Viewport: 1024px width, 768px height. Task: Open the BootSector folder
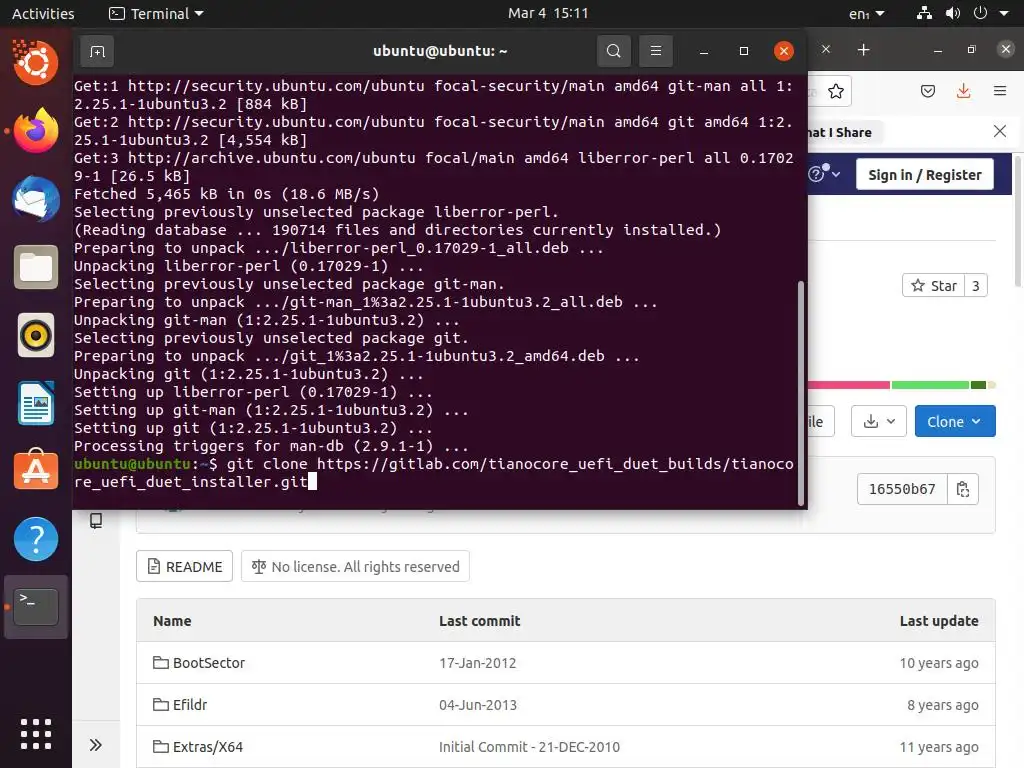[x=208, y=663]
